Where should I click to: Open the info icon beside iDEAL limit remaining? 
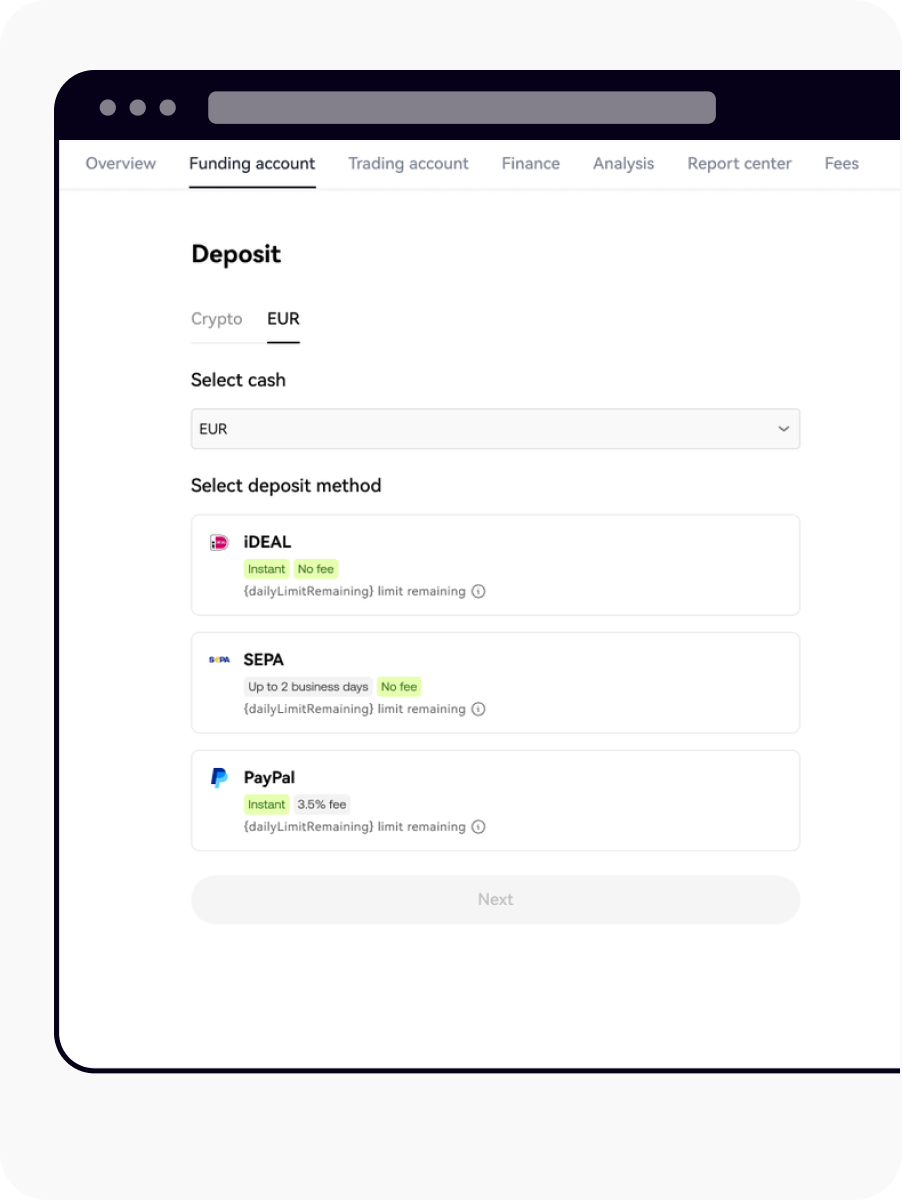pyautogui.click(x=478, y=591)
